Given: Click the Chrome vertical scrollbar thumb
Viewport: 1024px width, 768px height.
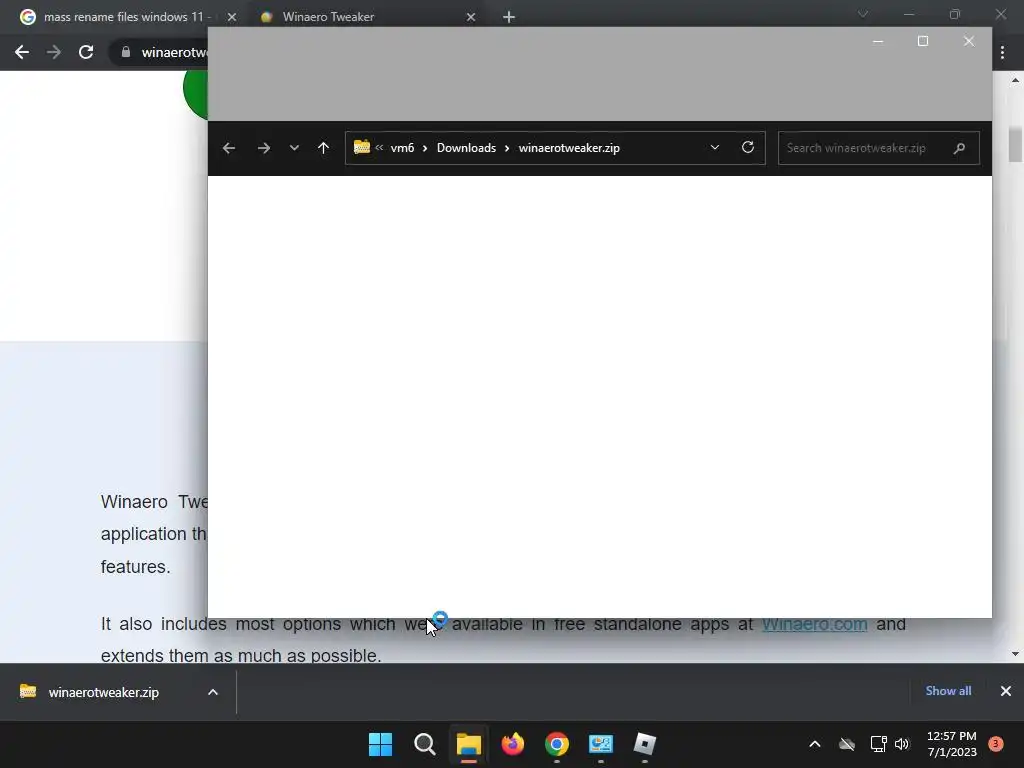Looking at the screenshot, I should (1015, 145).
